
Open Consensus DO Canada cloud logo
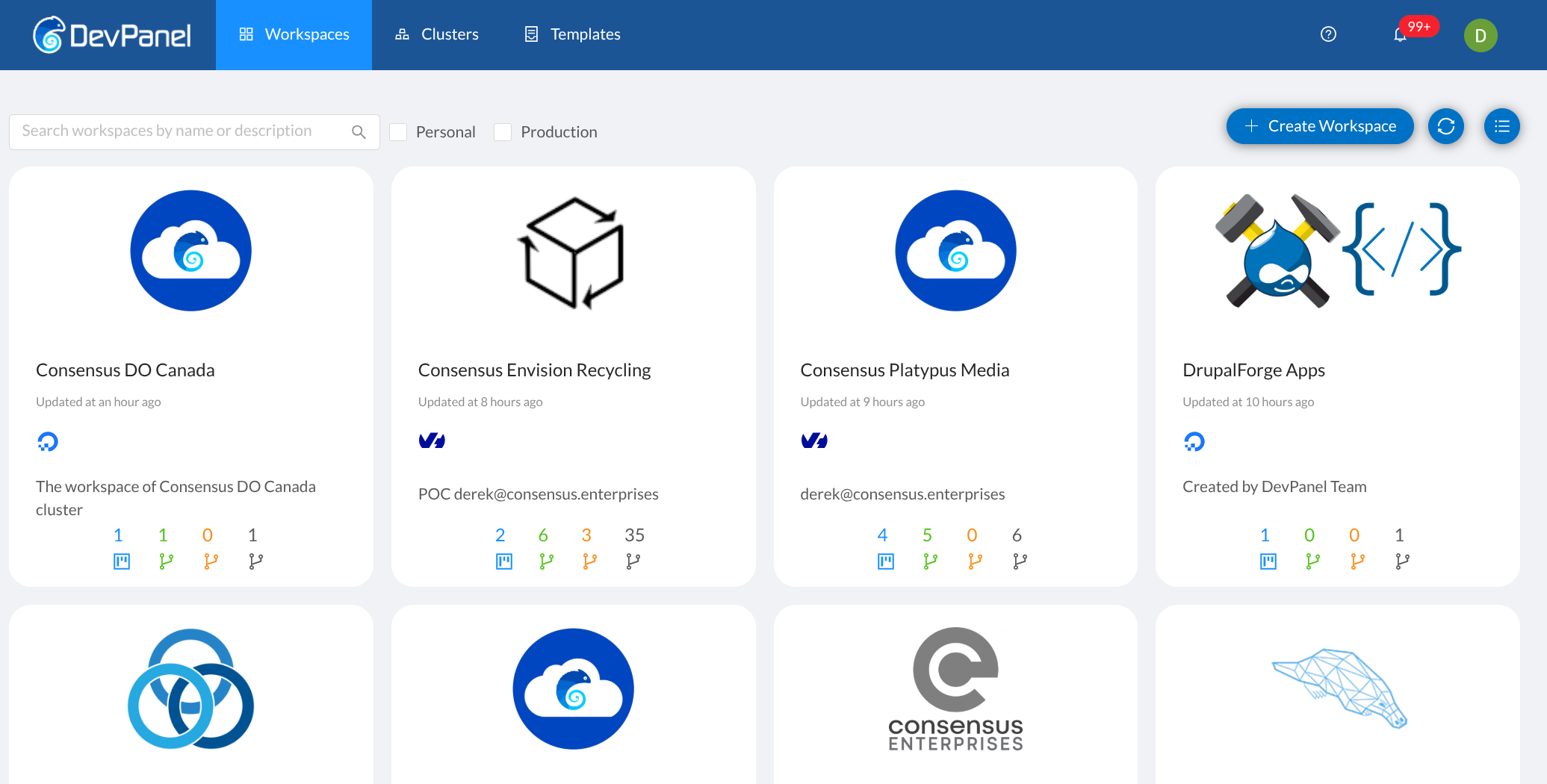pyautogui.click(x=191, y=251)
